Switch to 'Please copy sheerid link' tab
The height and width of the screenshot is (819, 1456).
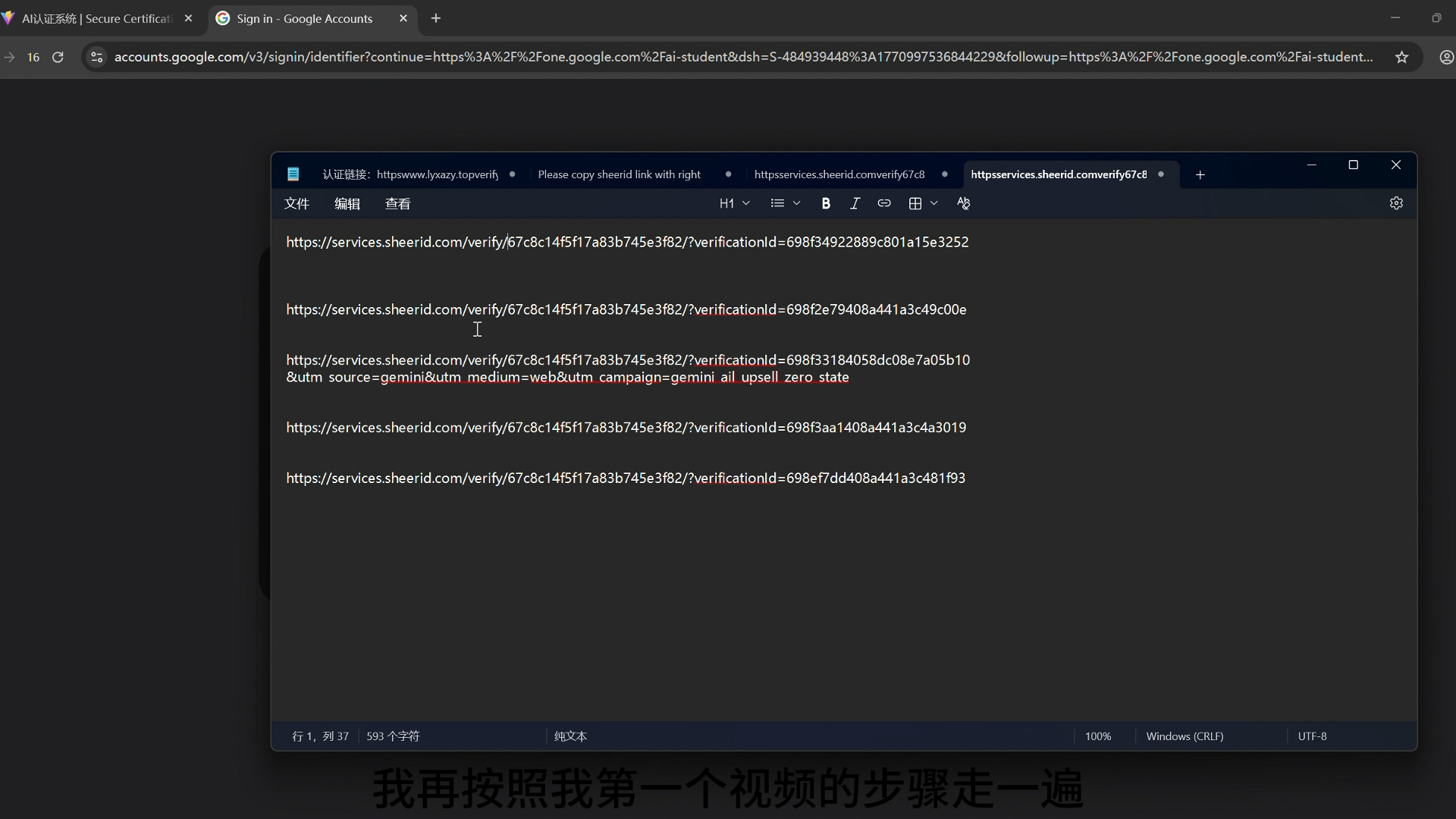619,174
